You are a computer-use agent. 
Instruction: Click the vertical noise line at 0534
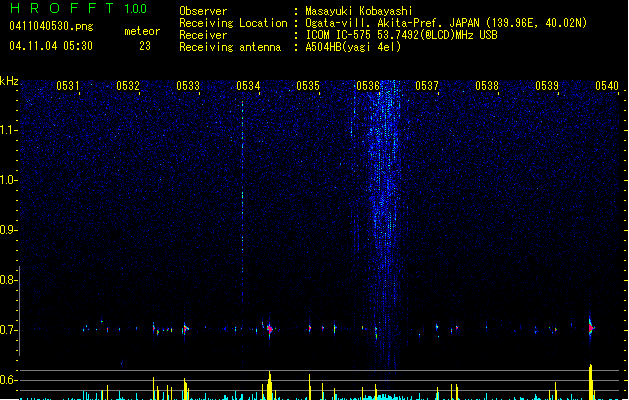[243, 201]
